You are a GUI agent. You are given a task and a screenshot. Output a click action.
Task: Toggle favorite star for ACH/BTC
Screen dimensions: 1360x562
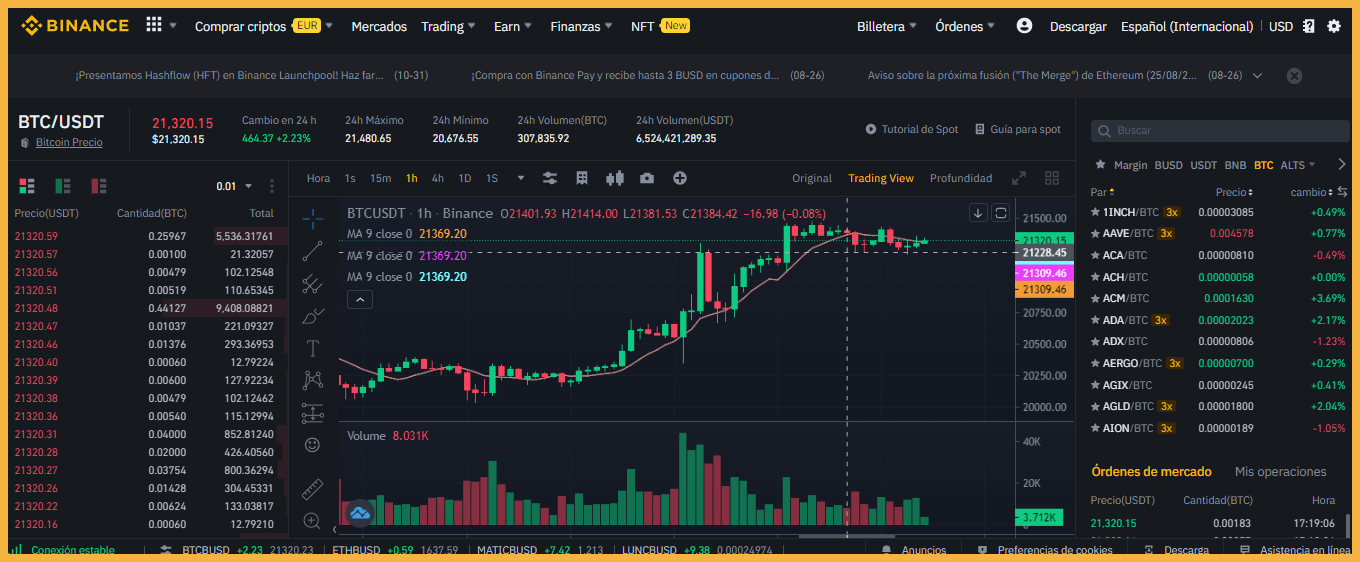[x=1095, y=277]
